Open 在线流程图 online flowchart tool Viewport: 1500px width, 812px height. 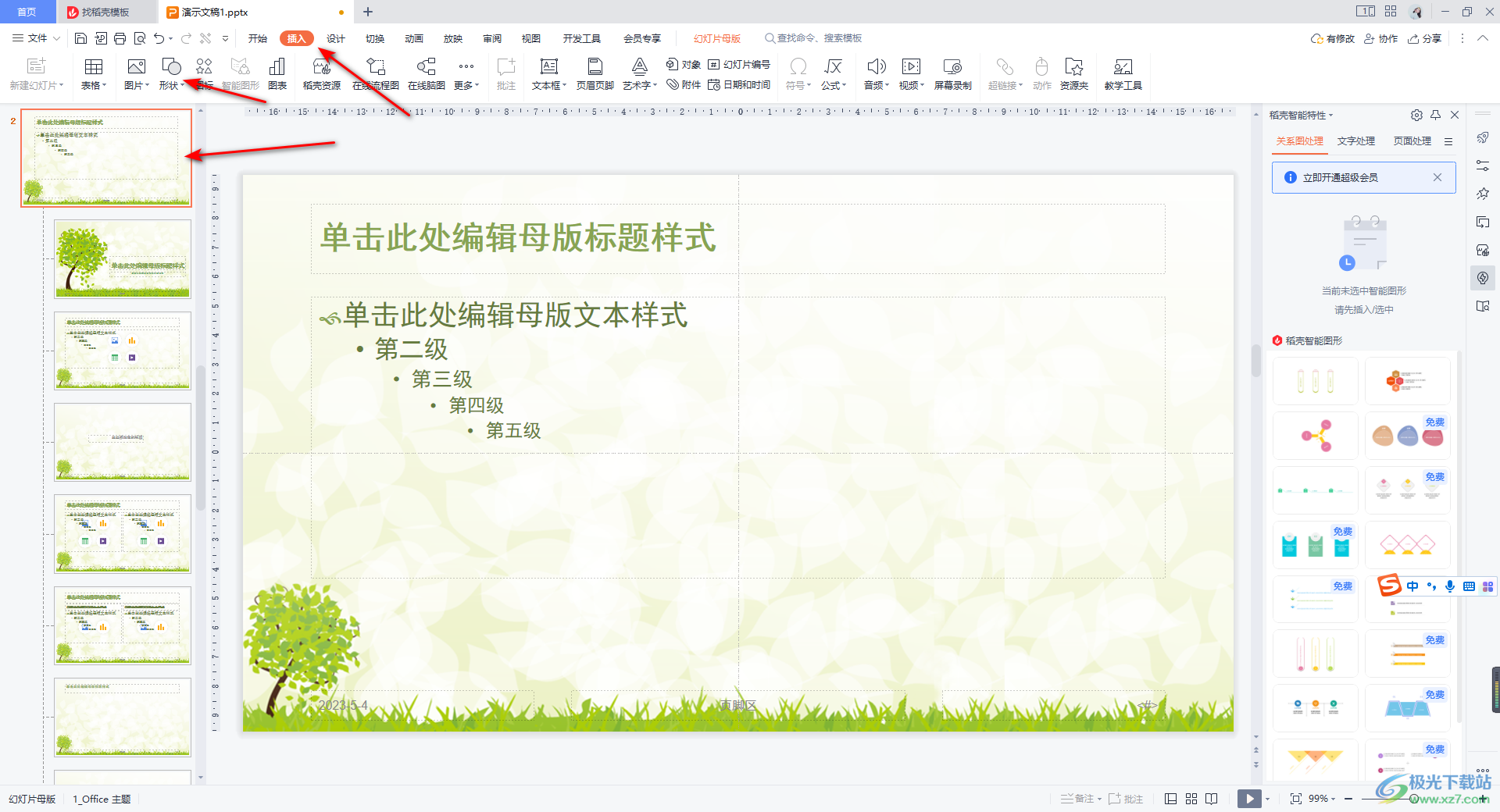(x=376, y=74)
